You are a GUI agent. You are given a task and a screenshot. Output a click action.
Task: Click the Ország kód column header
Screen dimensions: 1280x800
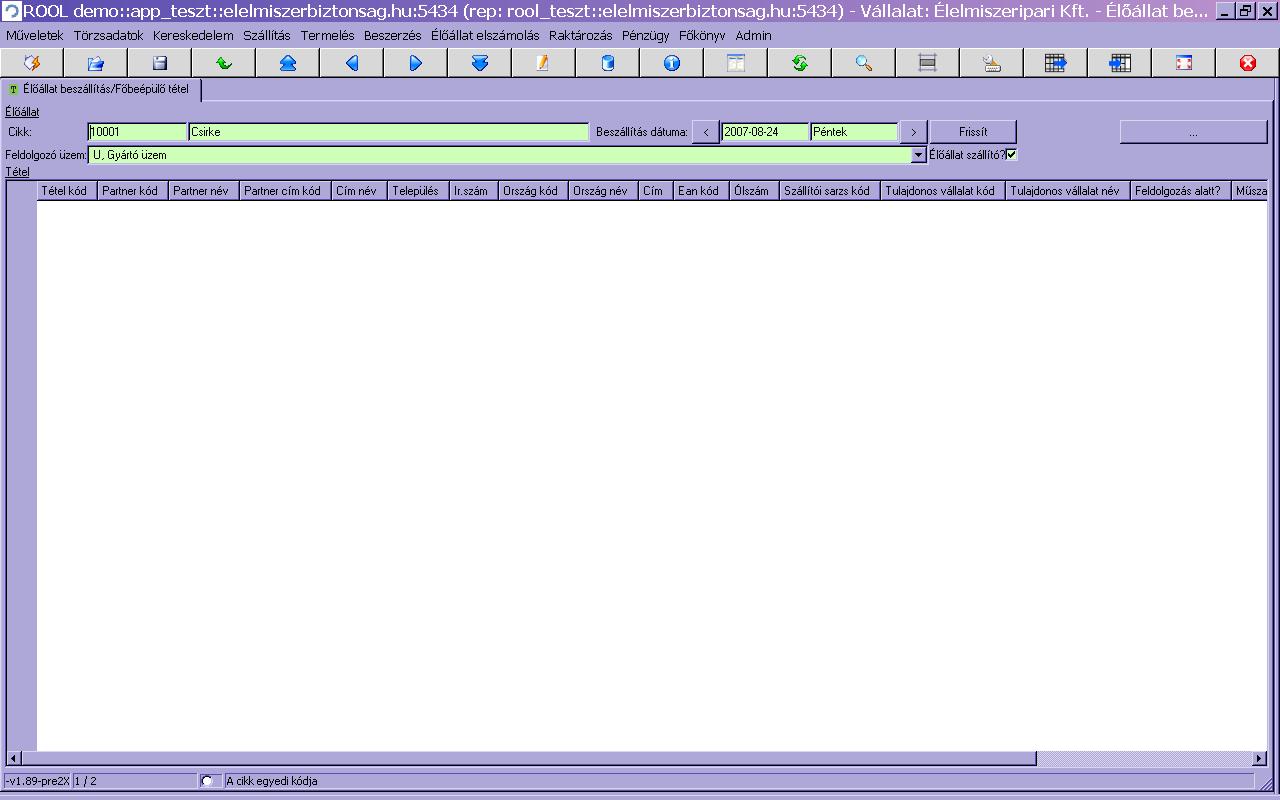tap(534, 191)
